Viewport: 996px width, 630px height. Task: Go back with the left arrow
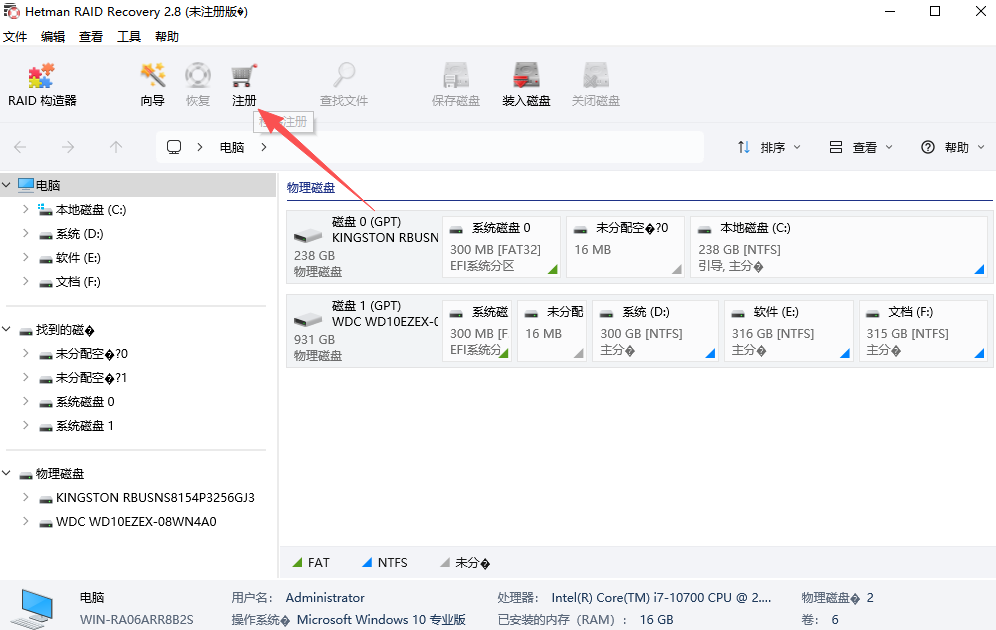tap(20, 147)
